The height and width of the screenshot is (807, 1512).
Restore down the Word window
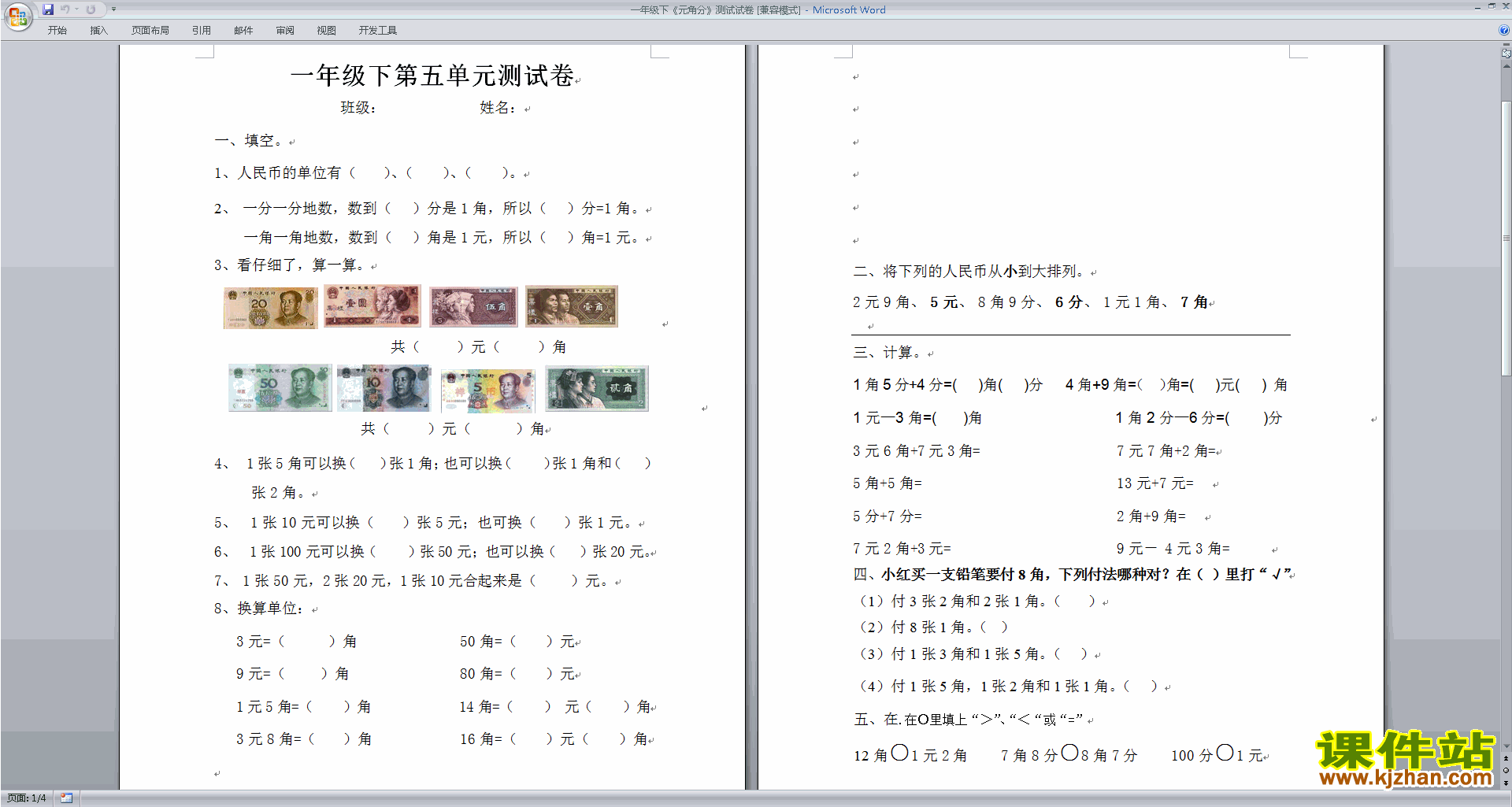(1492, 6)
